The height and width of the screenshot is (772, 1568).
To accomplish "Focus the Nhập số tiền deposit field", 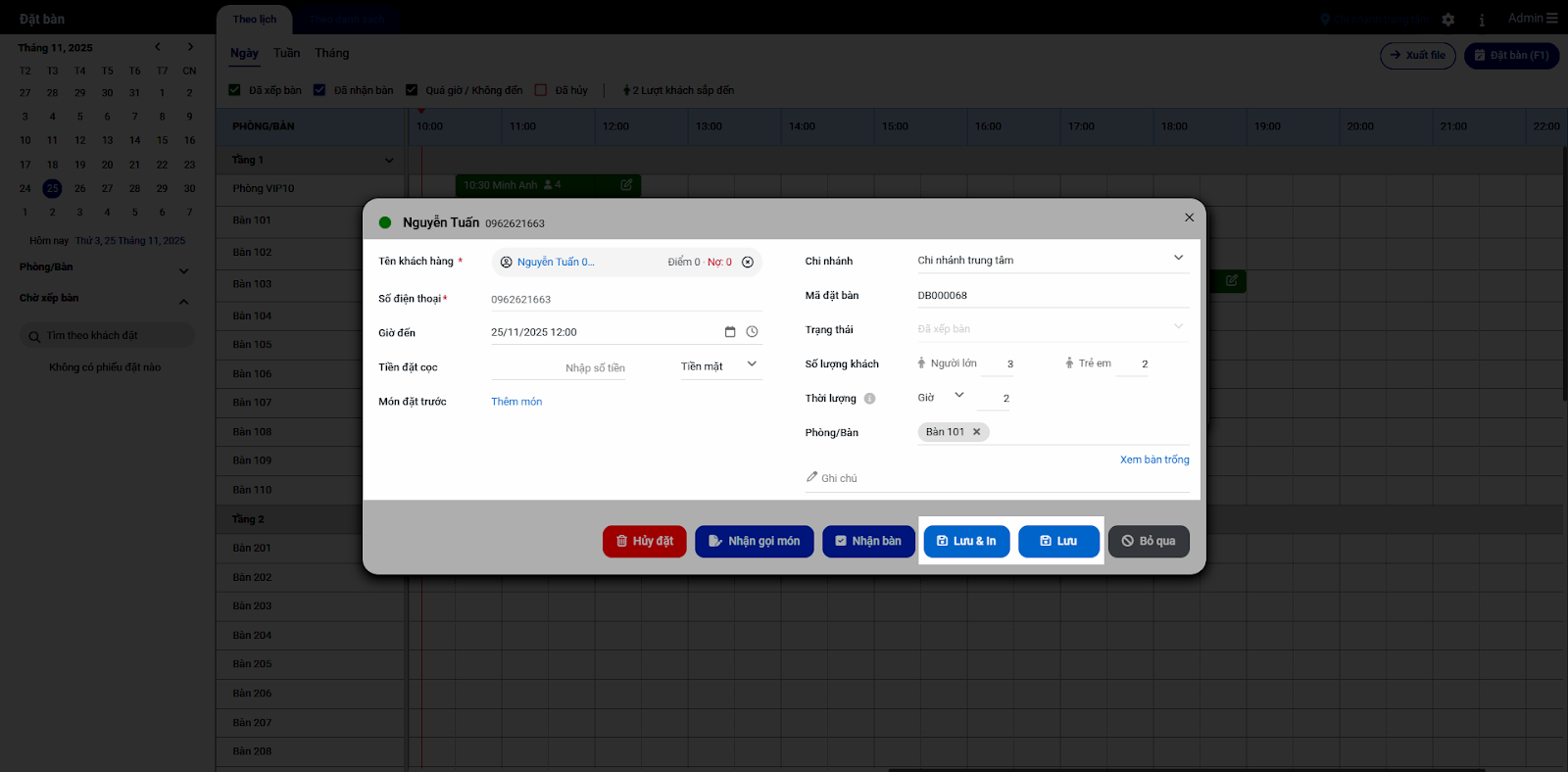I will click(559, 368).
